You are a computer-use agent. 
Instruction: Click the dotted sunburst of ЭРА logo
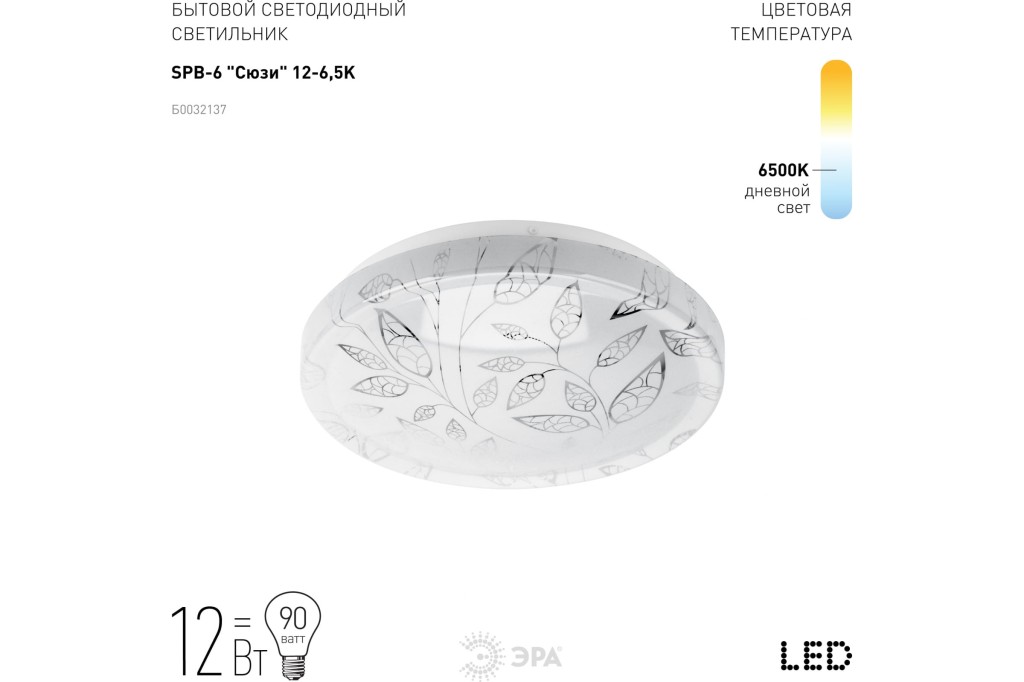[482, 656]
